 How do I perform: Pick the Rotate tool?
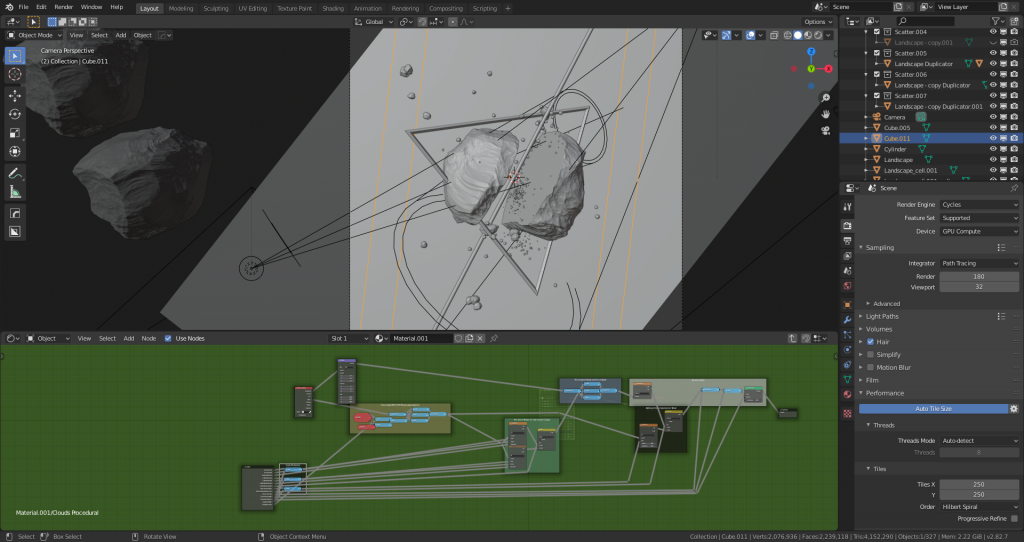coord(15,114)
